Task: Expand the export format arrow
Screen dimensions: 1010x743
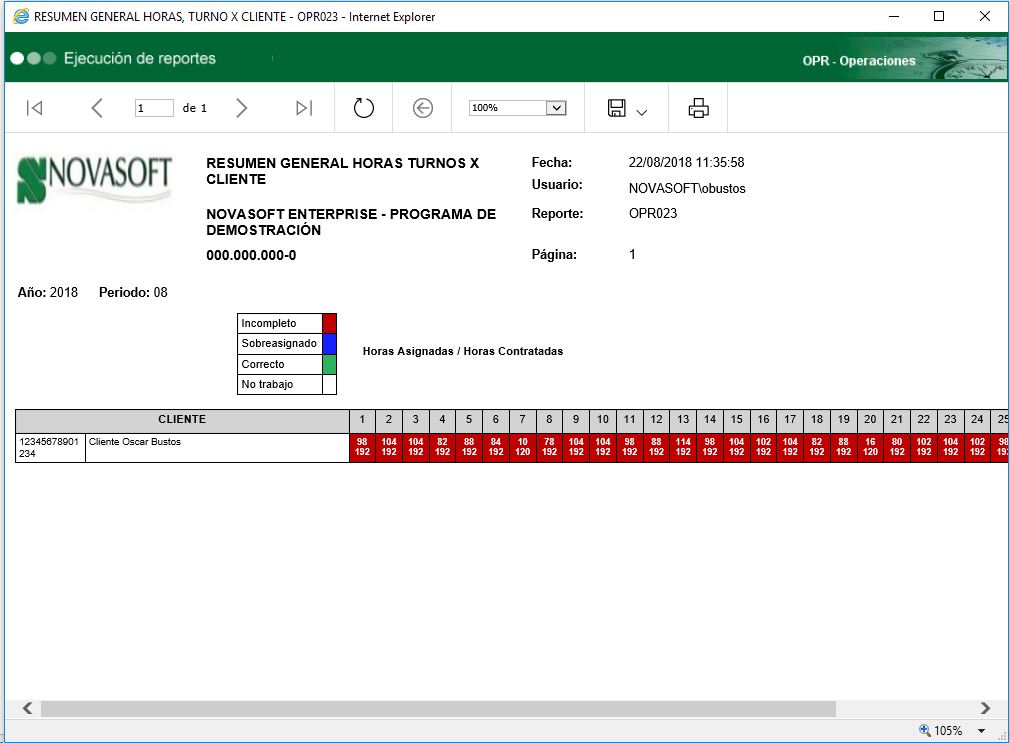Action: (642, 112)
